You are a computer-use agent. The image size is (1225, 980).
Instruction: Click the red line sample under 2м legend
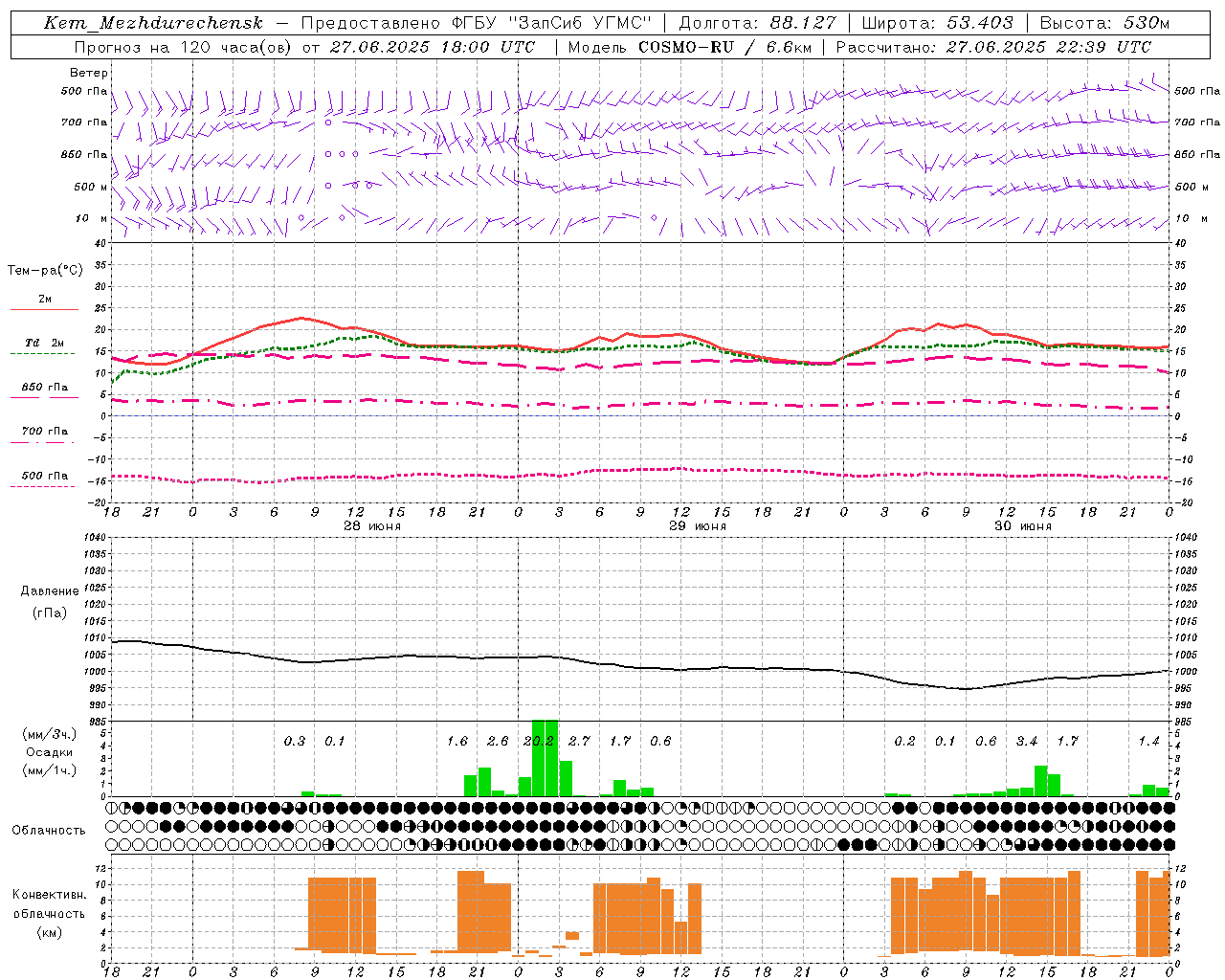[44, 310]
